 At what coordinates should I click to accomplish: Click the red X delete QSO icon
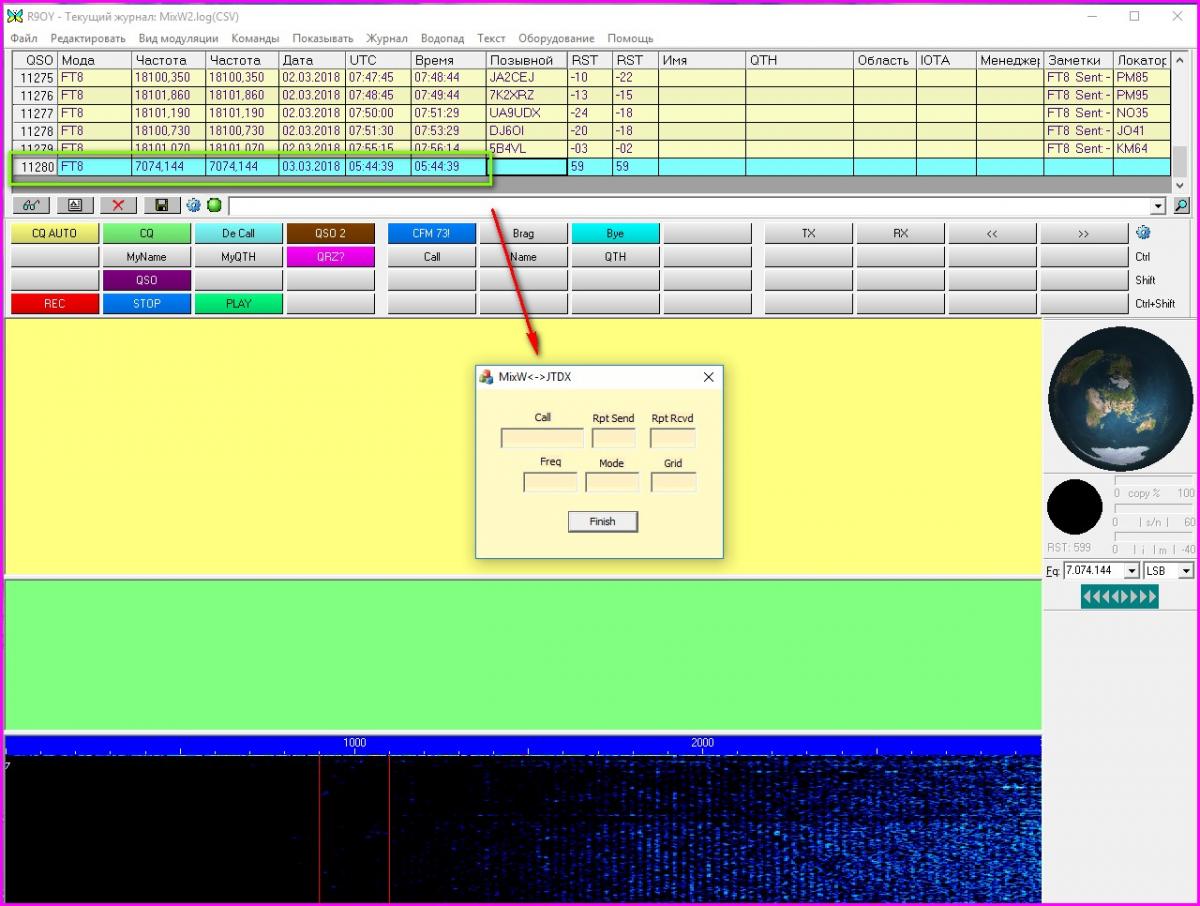click(118, 205)
